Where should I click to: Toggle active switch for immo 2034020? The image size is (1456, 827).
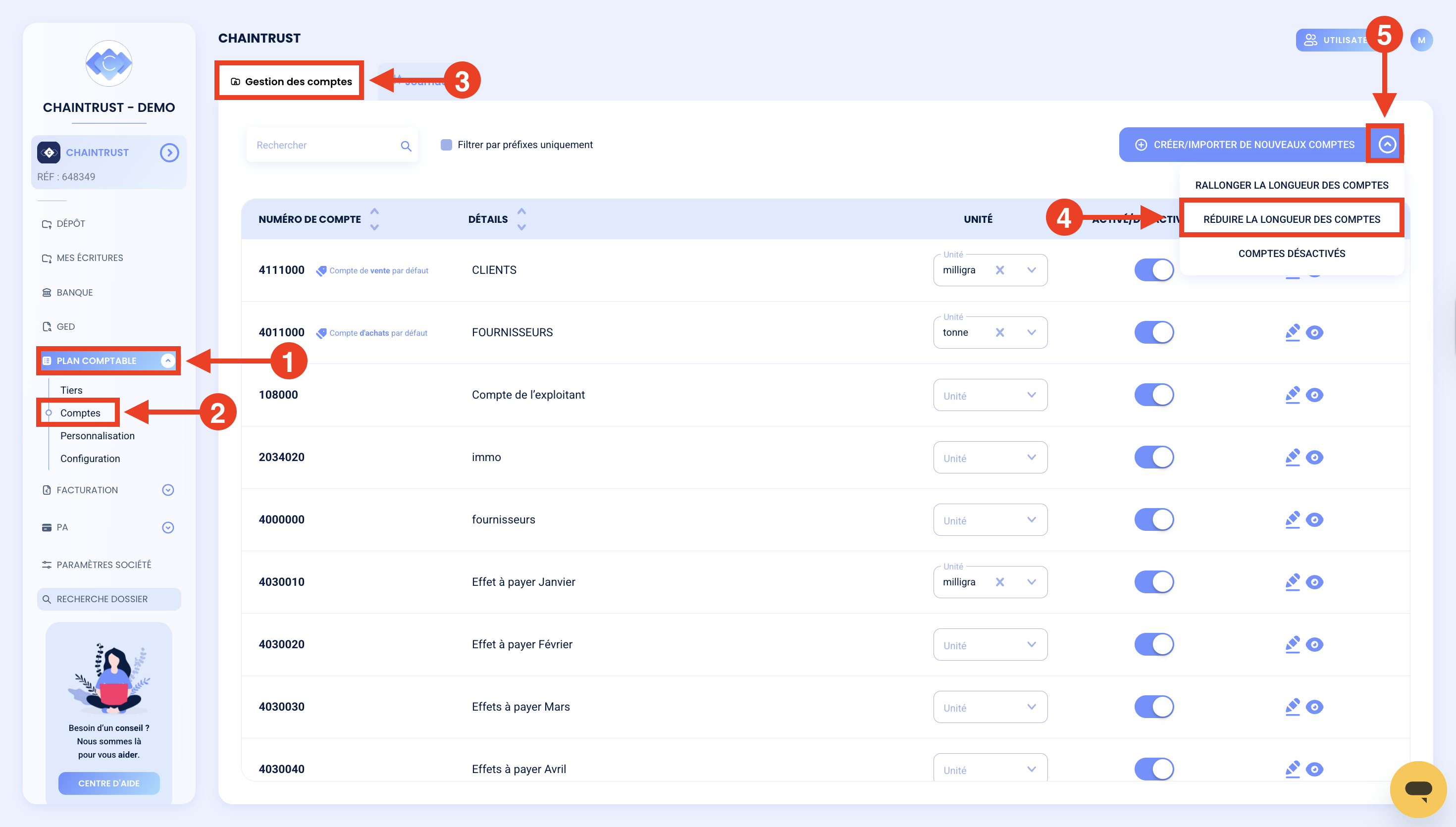point(1154,457)
